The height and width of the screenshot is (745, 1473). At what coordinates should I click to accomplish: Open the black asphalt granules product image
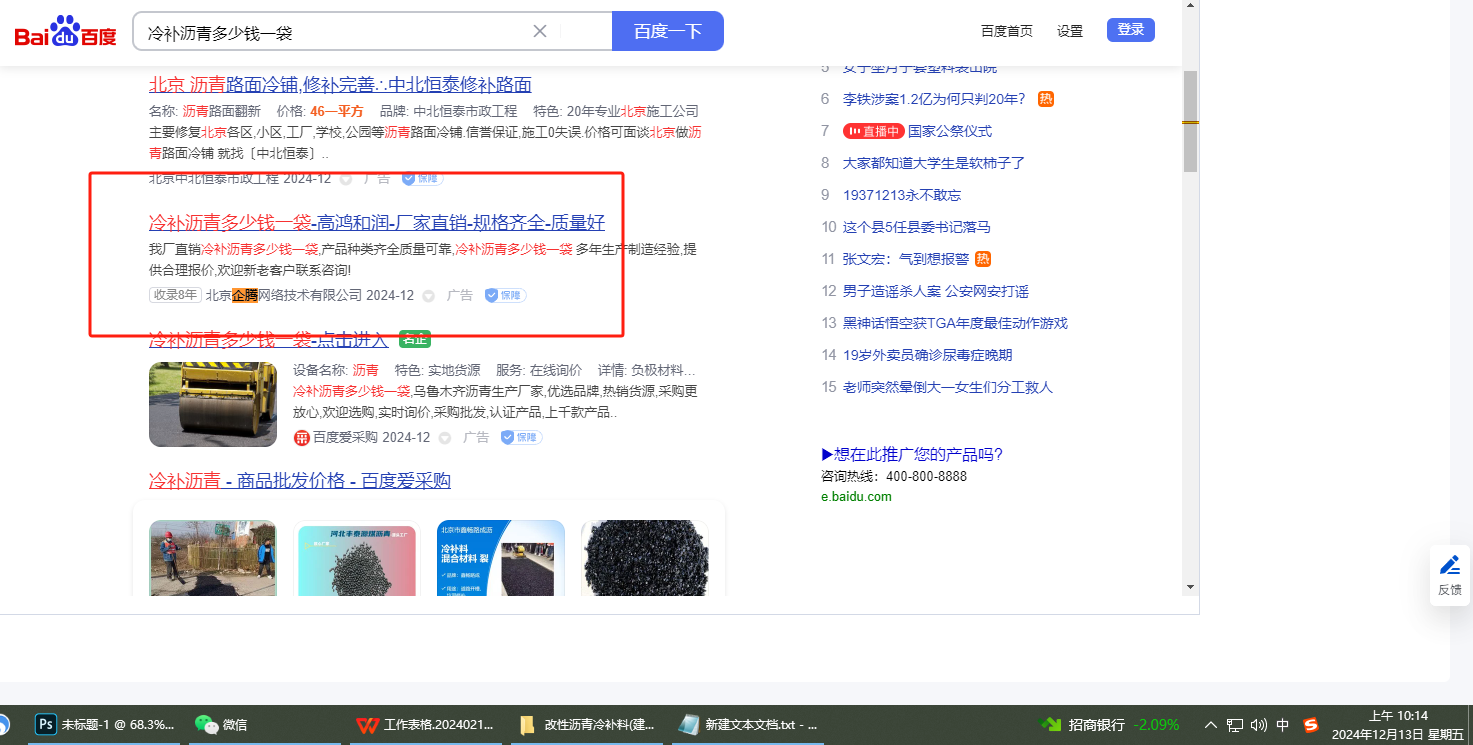[645, 558]
